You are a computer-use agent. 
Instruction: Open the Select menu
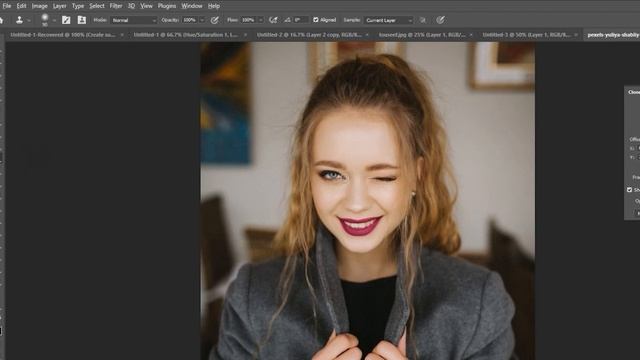[x=97, y=6]
